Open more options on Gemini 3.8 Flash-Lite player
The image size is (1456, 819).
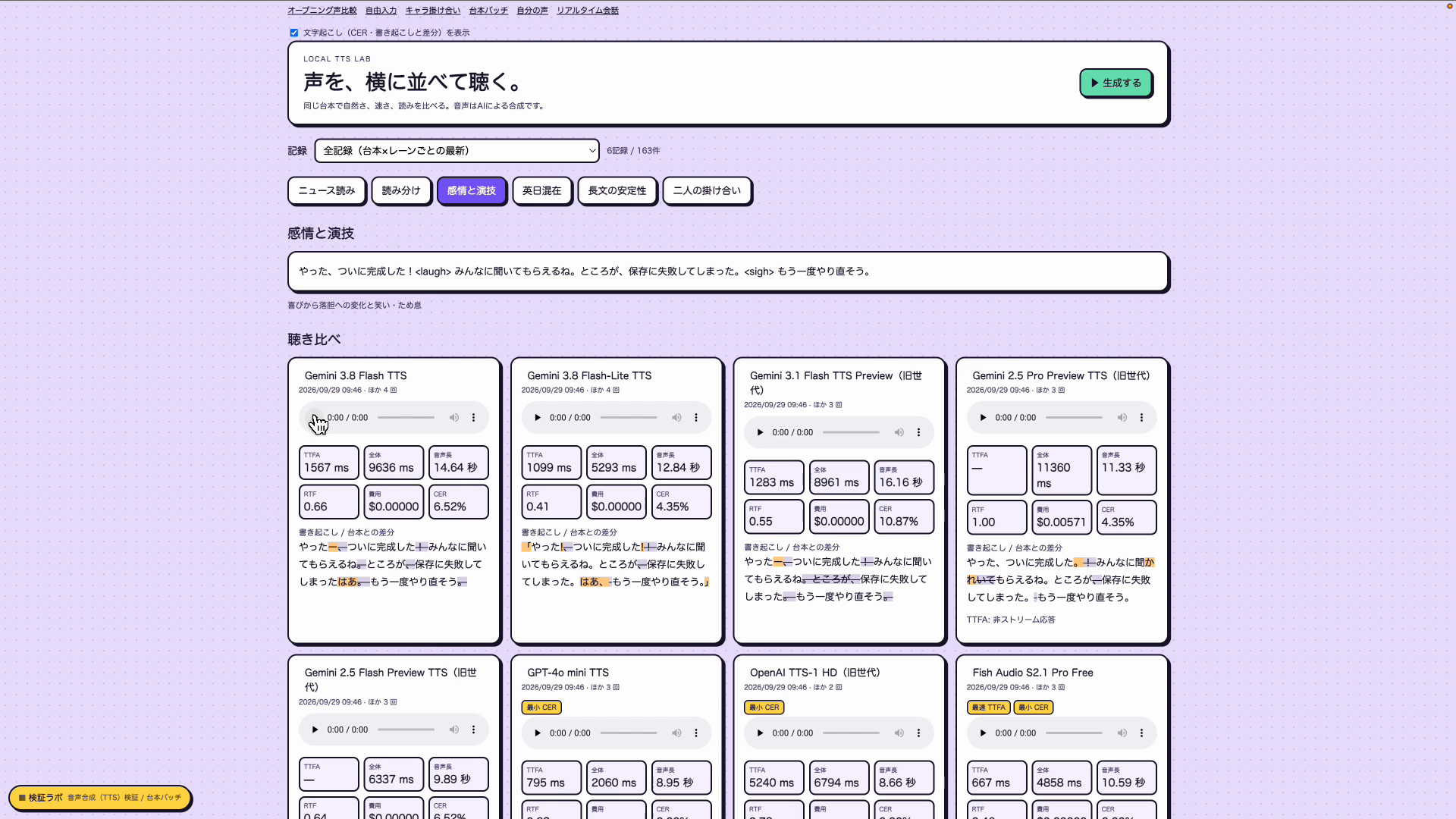pos(696,418)
